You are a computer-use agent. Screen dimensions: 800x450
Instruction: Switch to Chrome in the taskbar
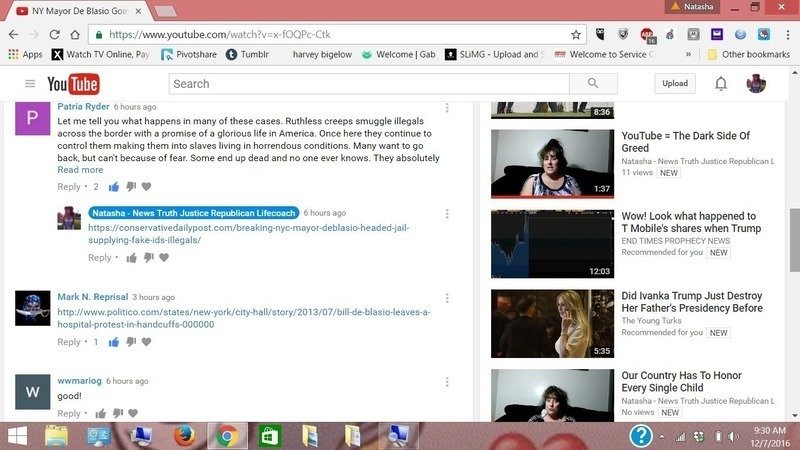point(227,436)
